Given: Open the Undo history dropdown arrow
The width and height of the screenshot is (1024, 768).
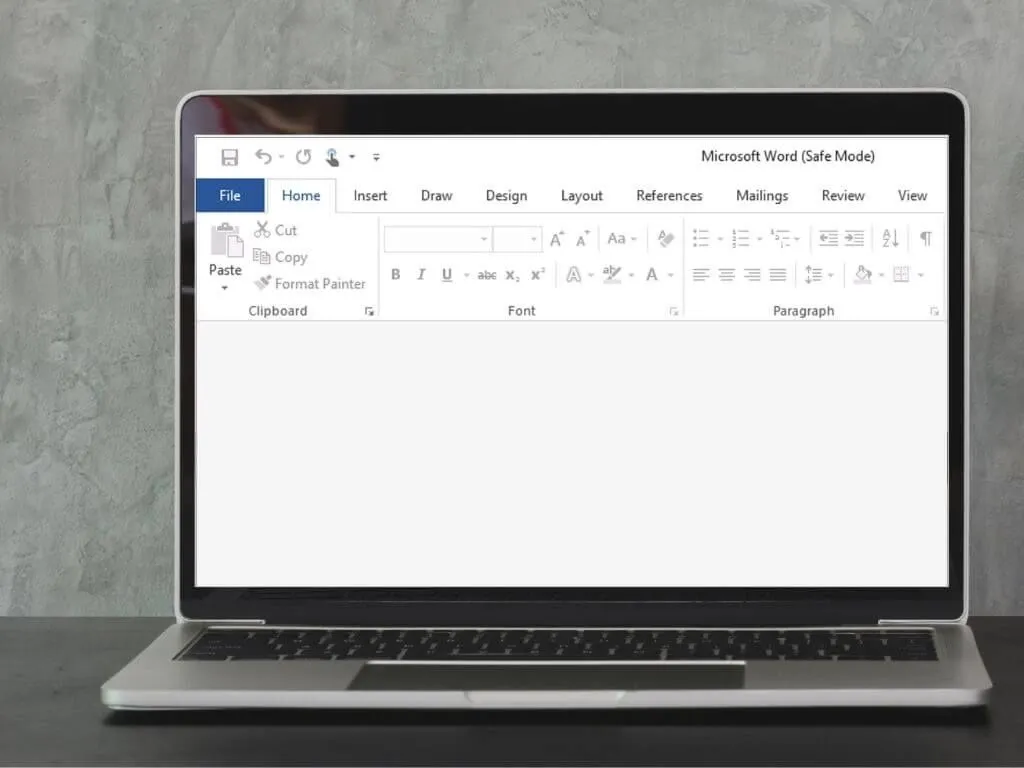Looking at the screenshot, I should point(281,157).
